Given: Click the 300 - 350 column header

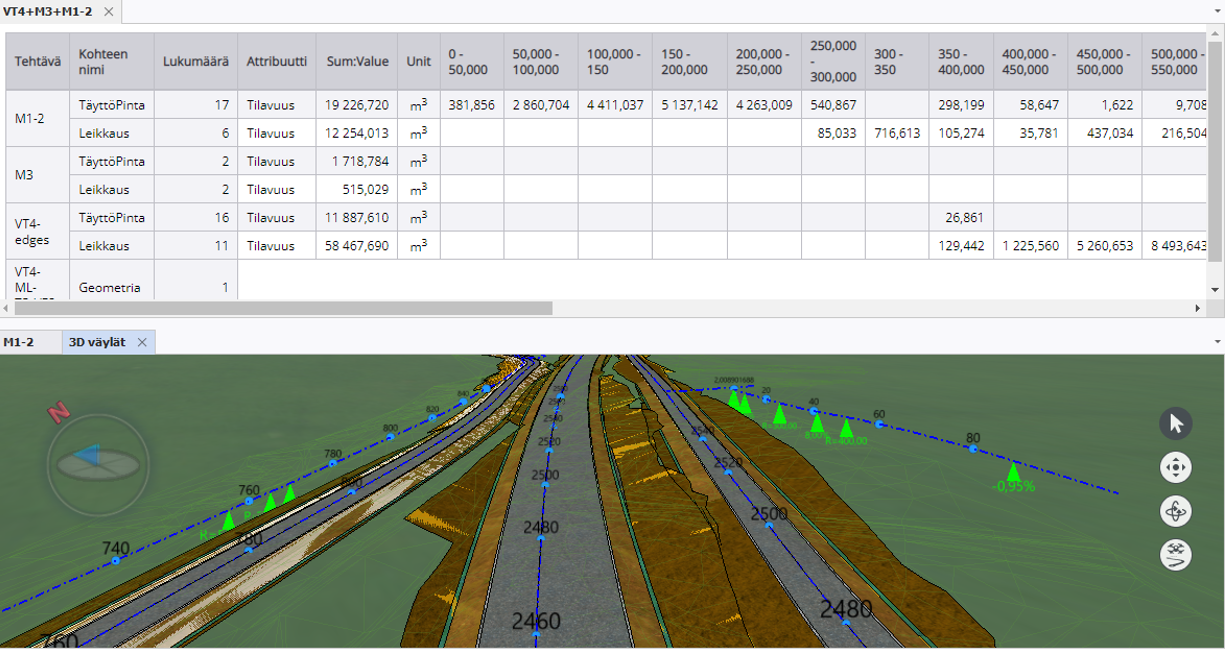Looking at the screenshot, I should [x=897, y=61].
